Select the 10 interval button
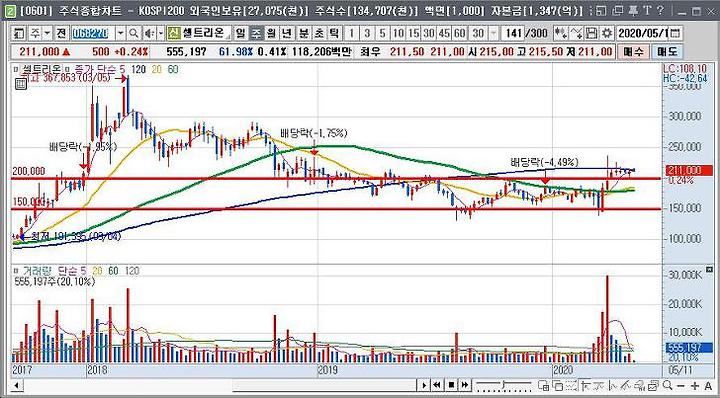Image resolution: width=720 pixels, height=398 pixels. (x=399, y=33)
